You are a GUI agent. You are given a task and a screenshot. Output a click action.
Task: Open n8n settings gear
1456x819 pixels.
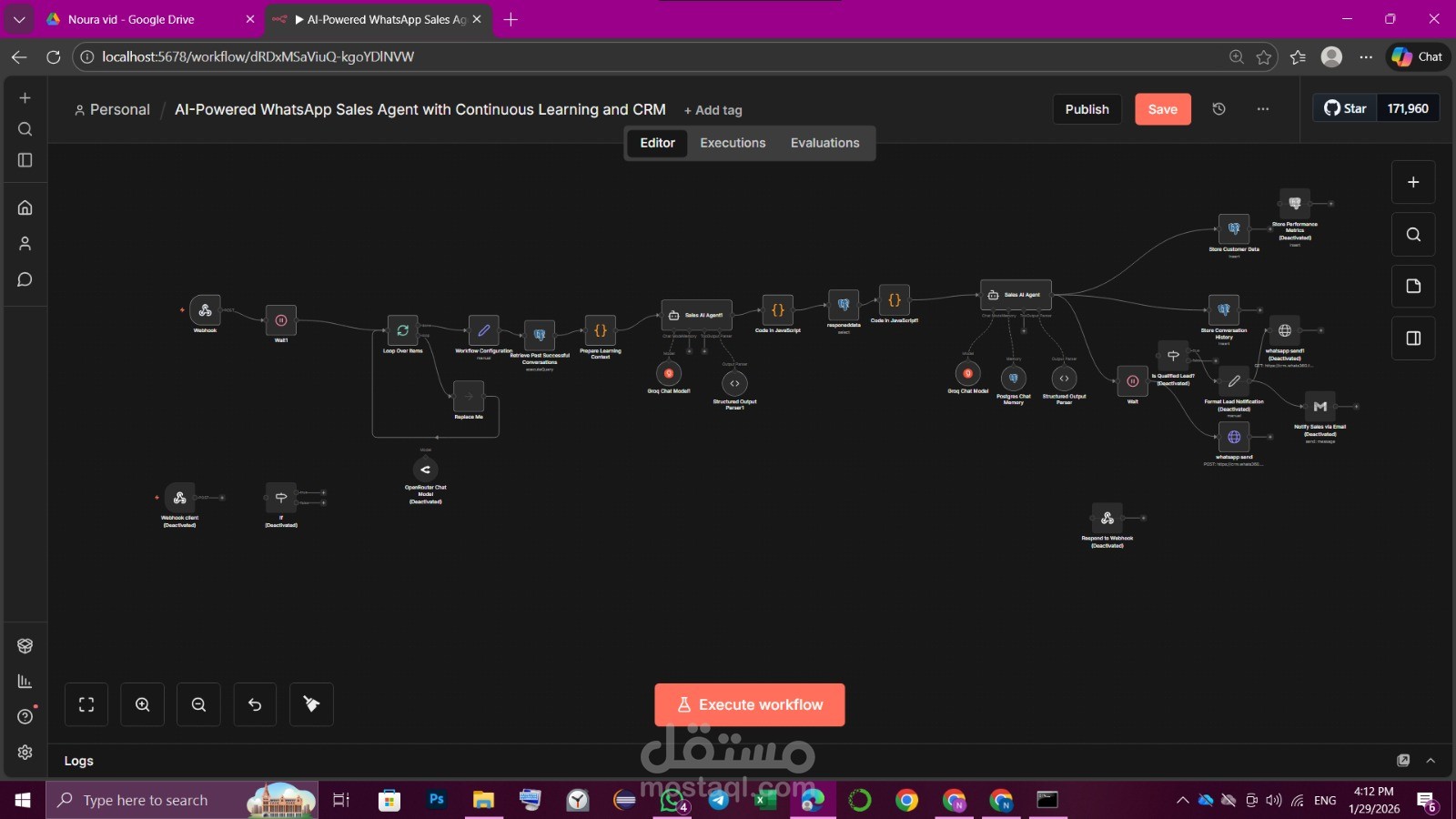(x=25, y=753)
